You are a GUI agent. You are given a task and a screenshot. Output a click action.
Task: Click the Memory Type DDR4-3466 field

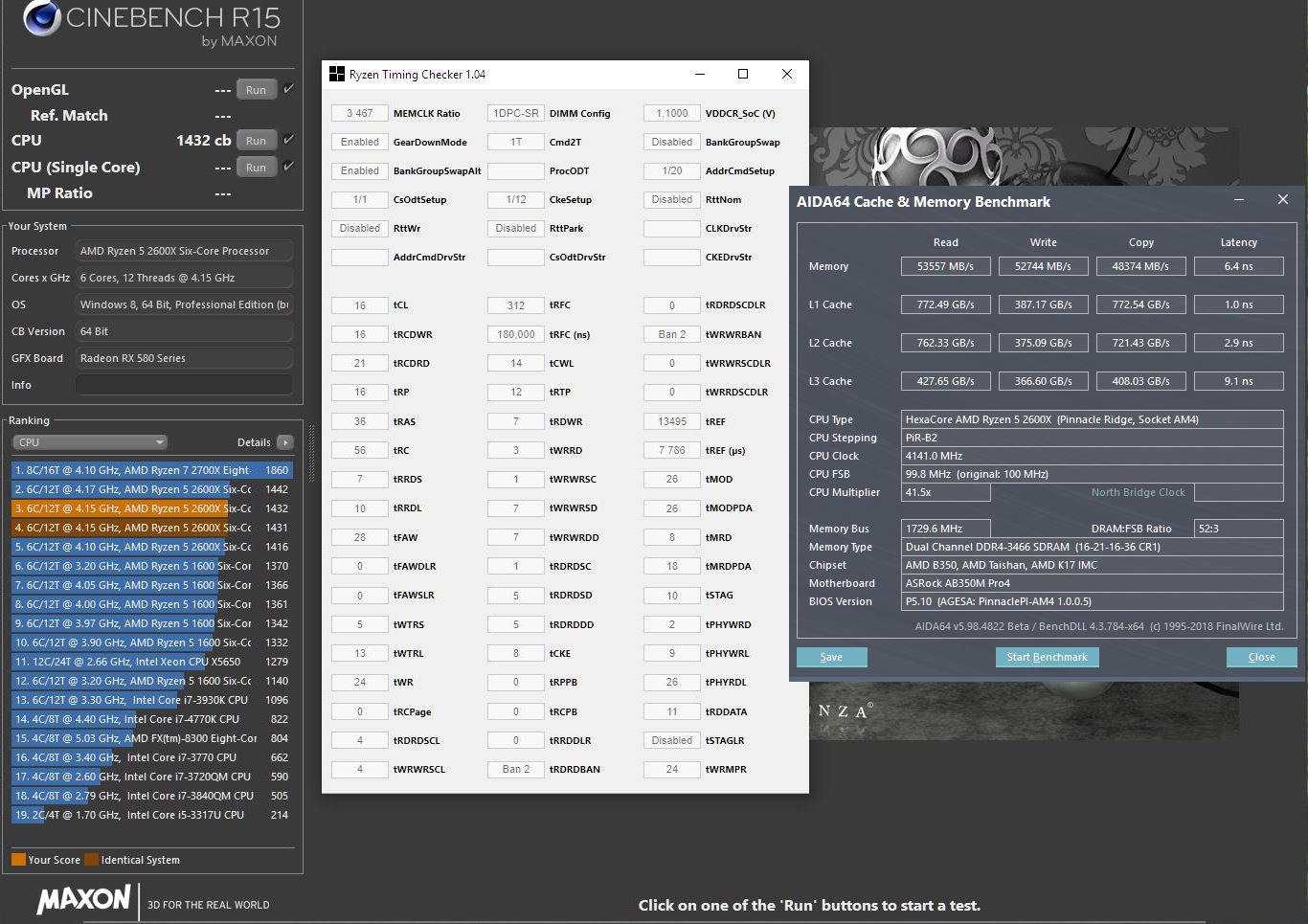point(1093,547)
